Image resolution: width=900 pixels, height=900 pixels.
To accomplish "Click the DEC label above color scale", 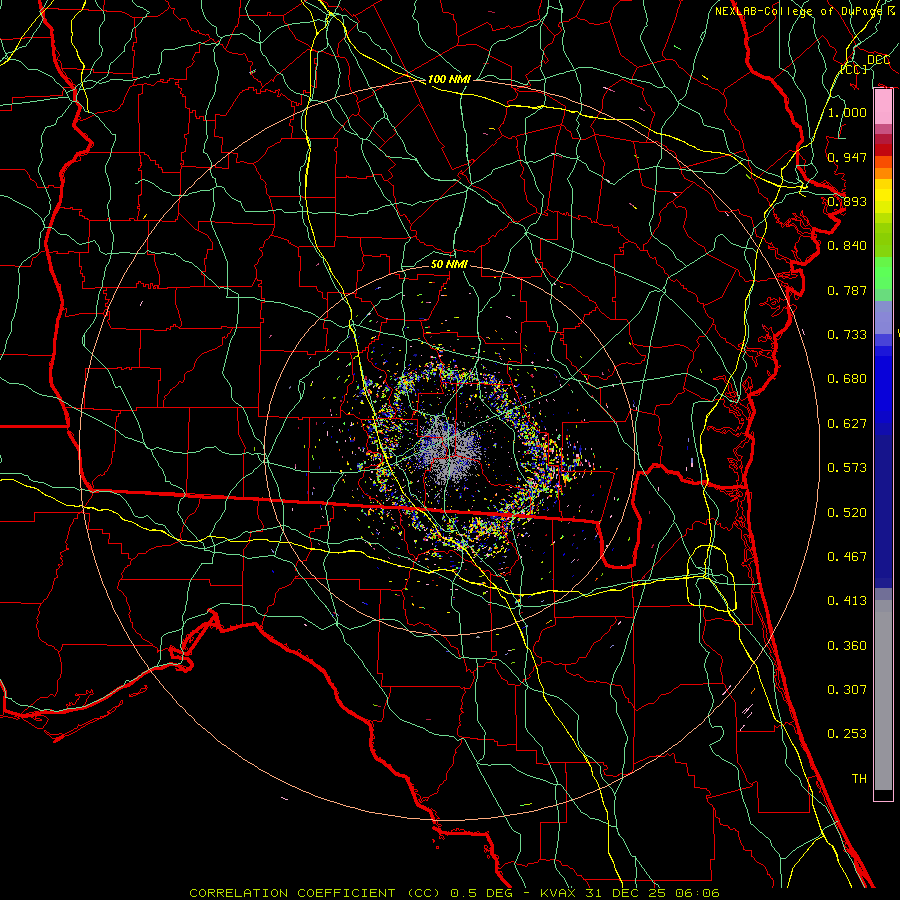I will pos(878,60).
